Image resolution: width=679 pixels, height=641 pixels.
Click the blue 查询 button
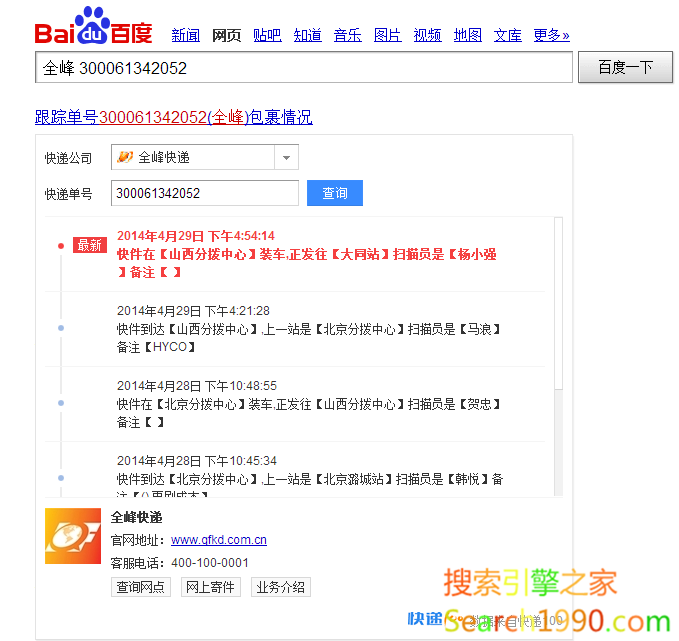click(335, 193)
